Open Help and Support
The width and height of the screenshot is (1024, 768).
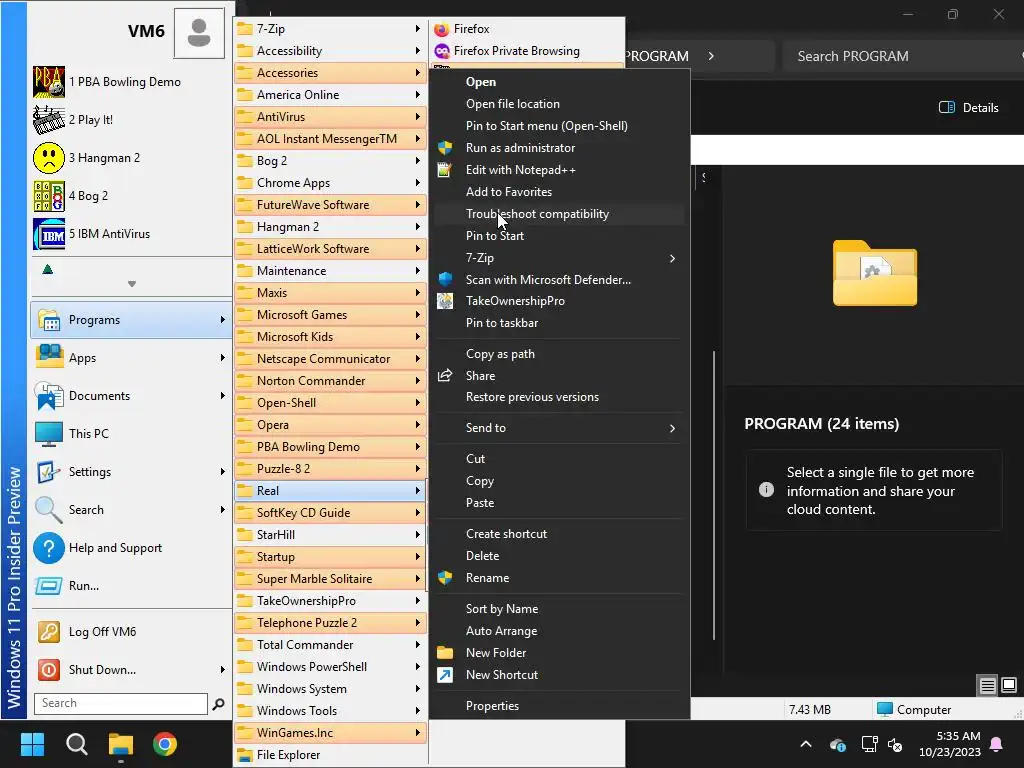pos(131,547)
